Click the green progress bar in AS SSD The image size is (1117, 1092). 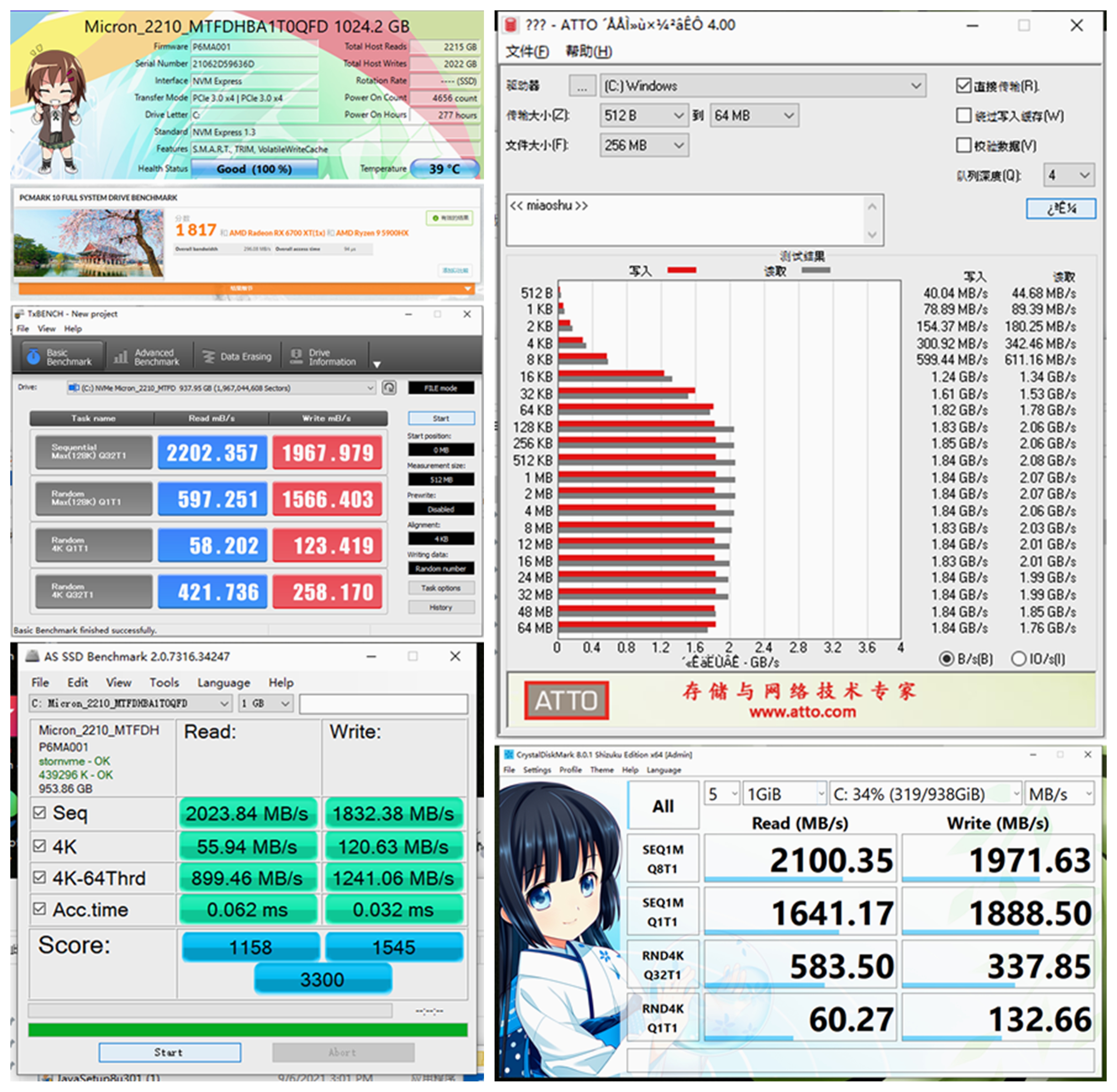click(x=247, y=1030)
